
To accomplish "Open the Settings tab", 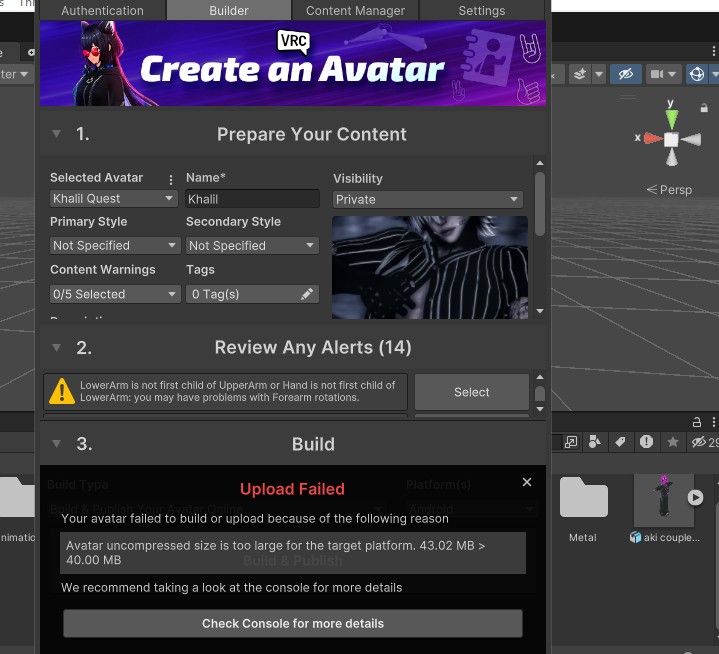I will (x=481, y=11).
